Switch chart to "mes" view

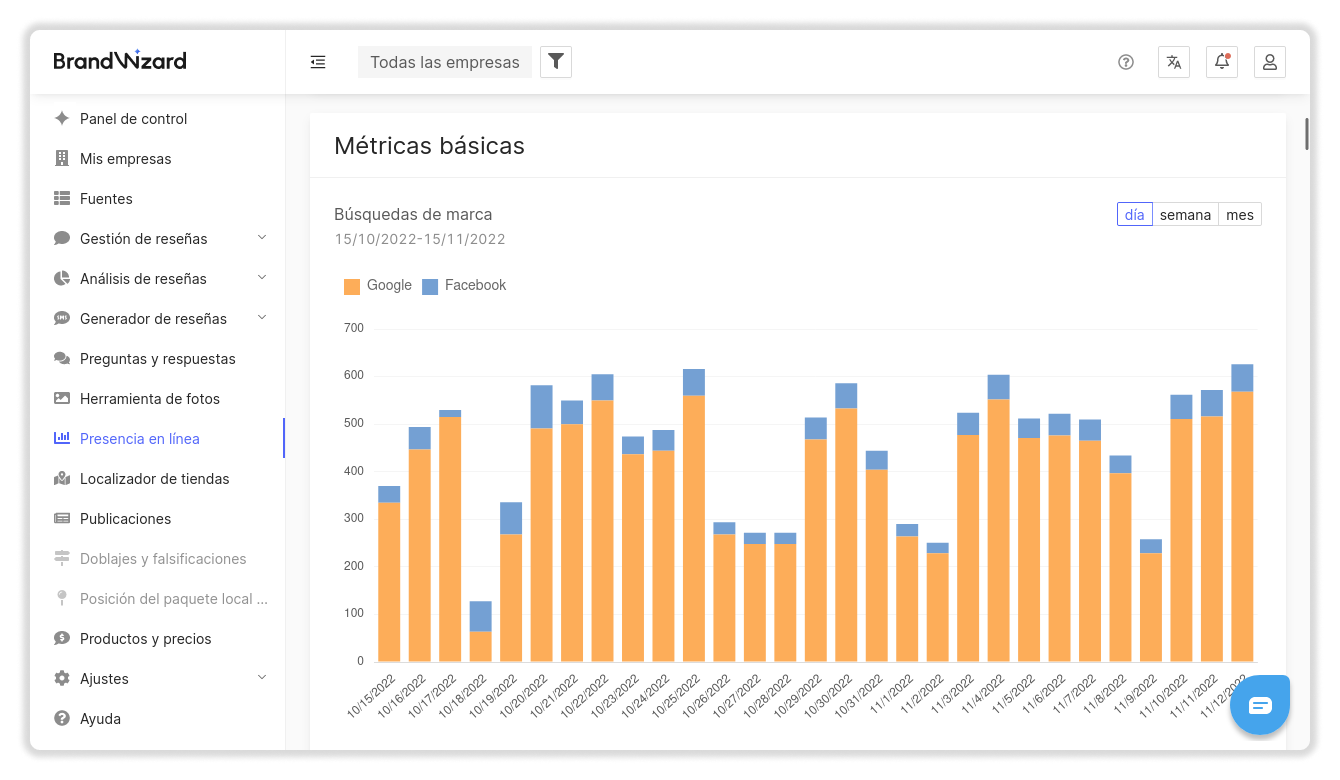coord(1240,215)
